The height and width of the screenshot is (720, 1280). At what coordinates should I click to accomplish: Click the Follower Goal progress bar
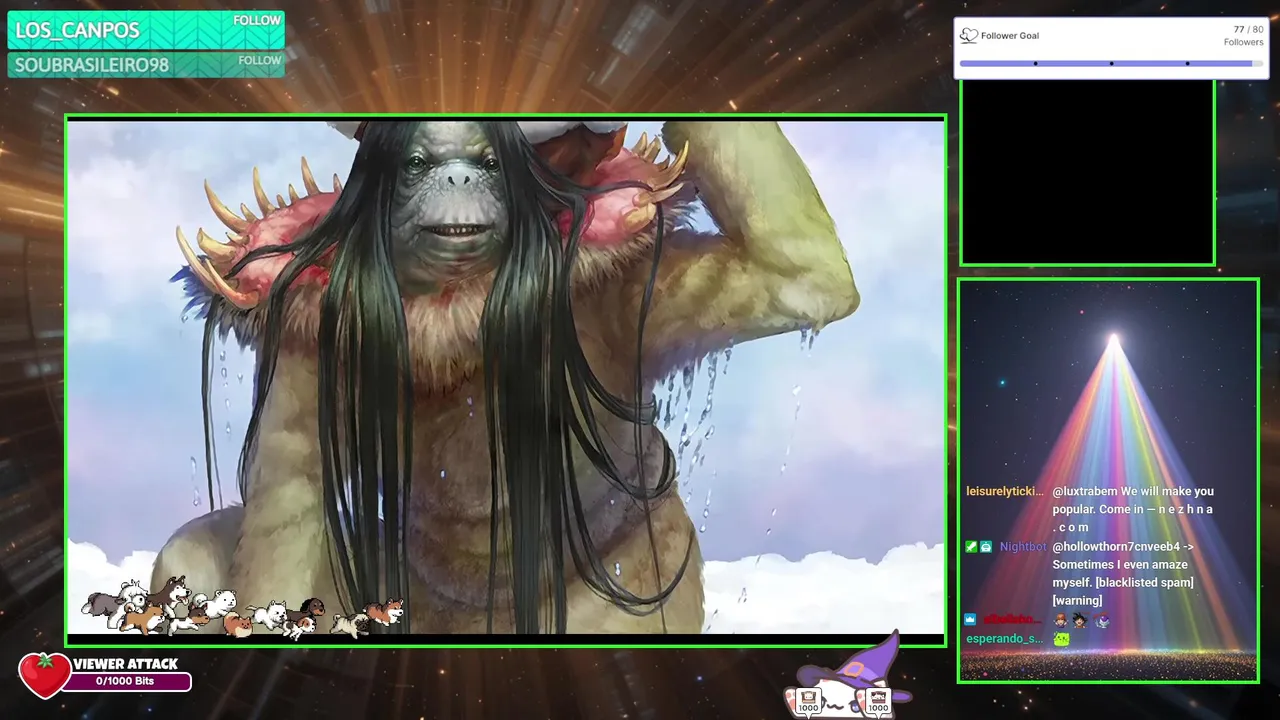(1110, 63)
